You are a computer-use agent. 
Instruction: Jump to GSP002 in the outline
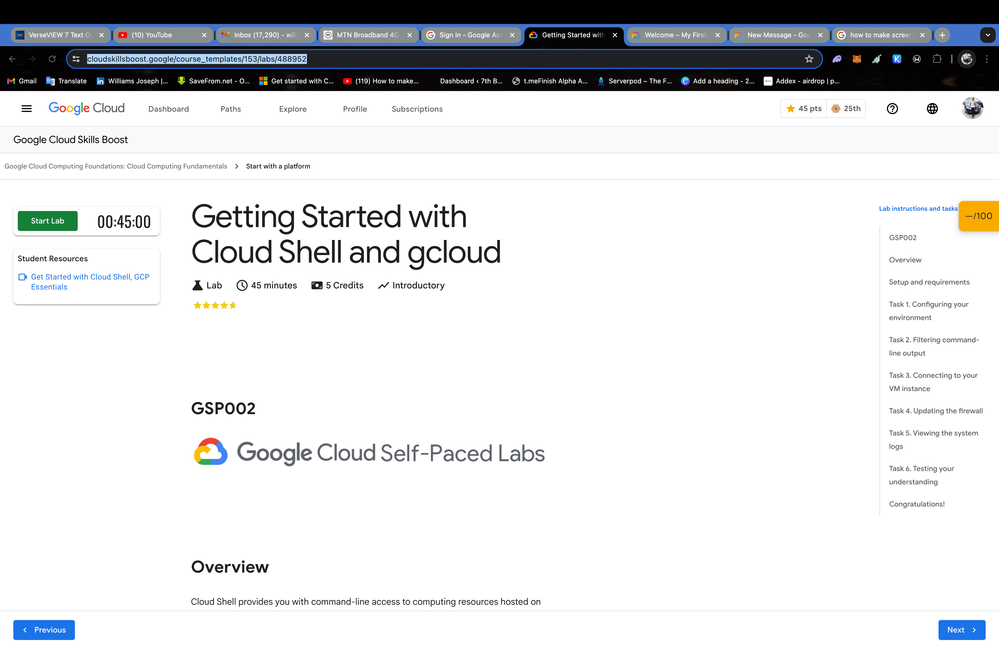click(903, 238)
